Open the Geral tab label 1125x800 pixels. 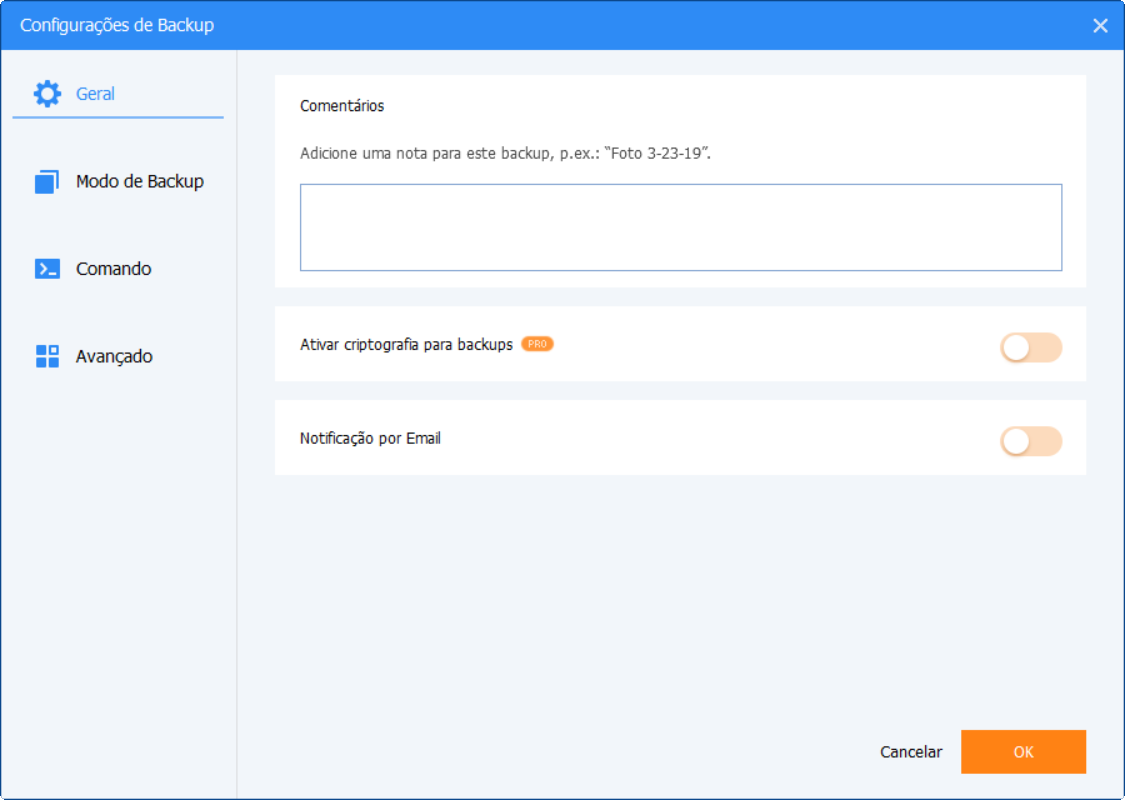(95, 94)
